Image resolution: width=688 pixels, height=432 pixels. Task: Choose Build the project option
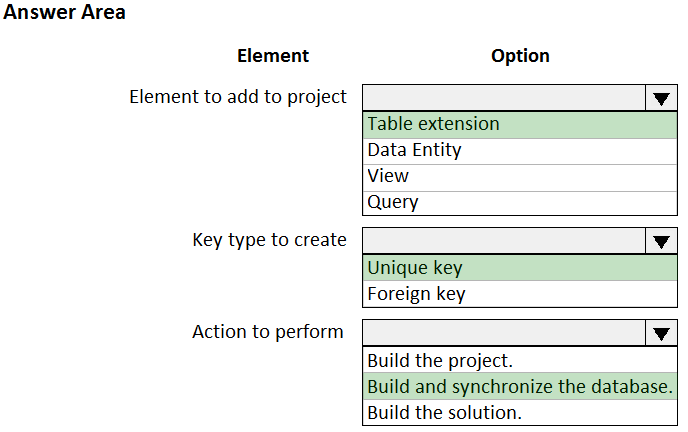pos(440,360)
